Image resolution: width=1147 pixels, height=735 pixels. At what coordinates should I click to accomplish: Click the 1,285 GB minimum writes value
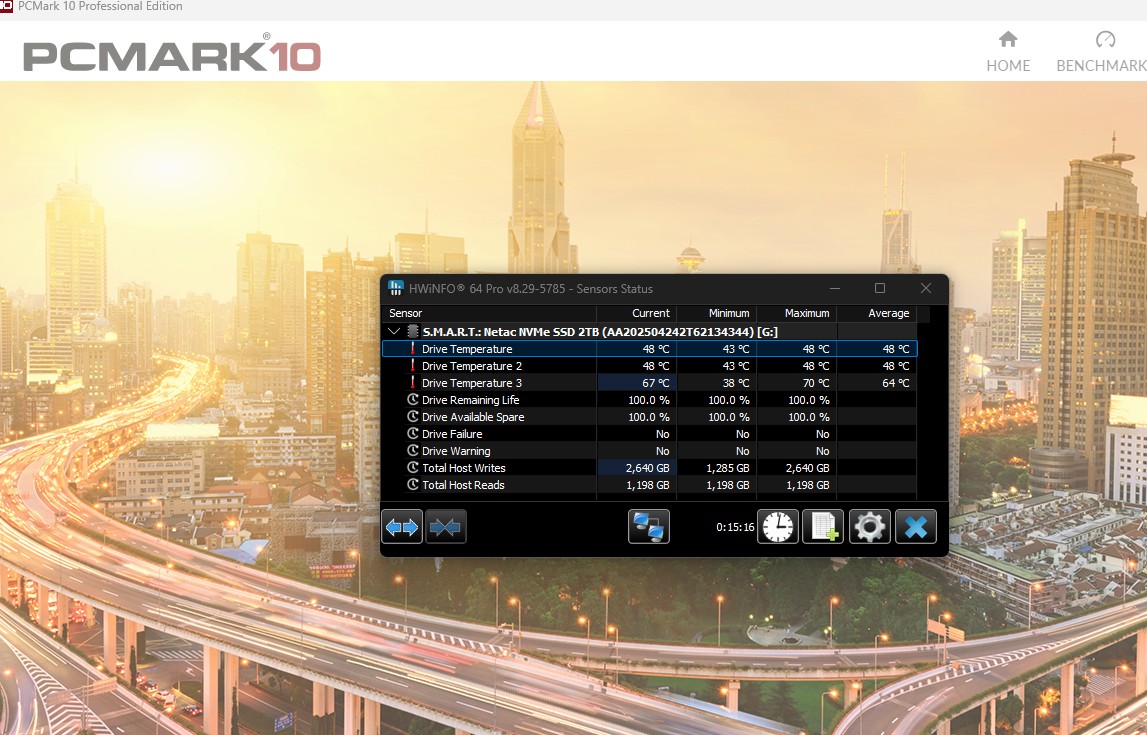tap(728, 467)
